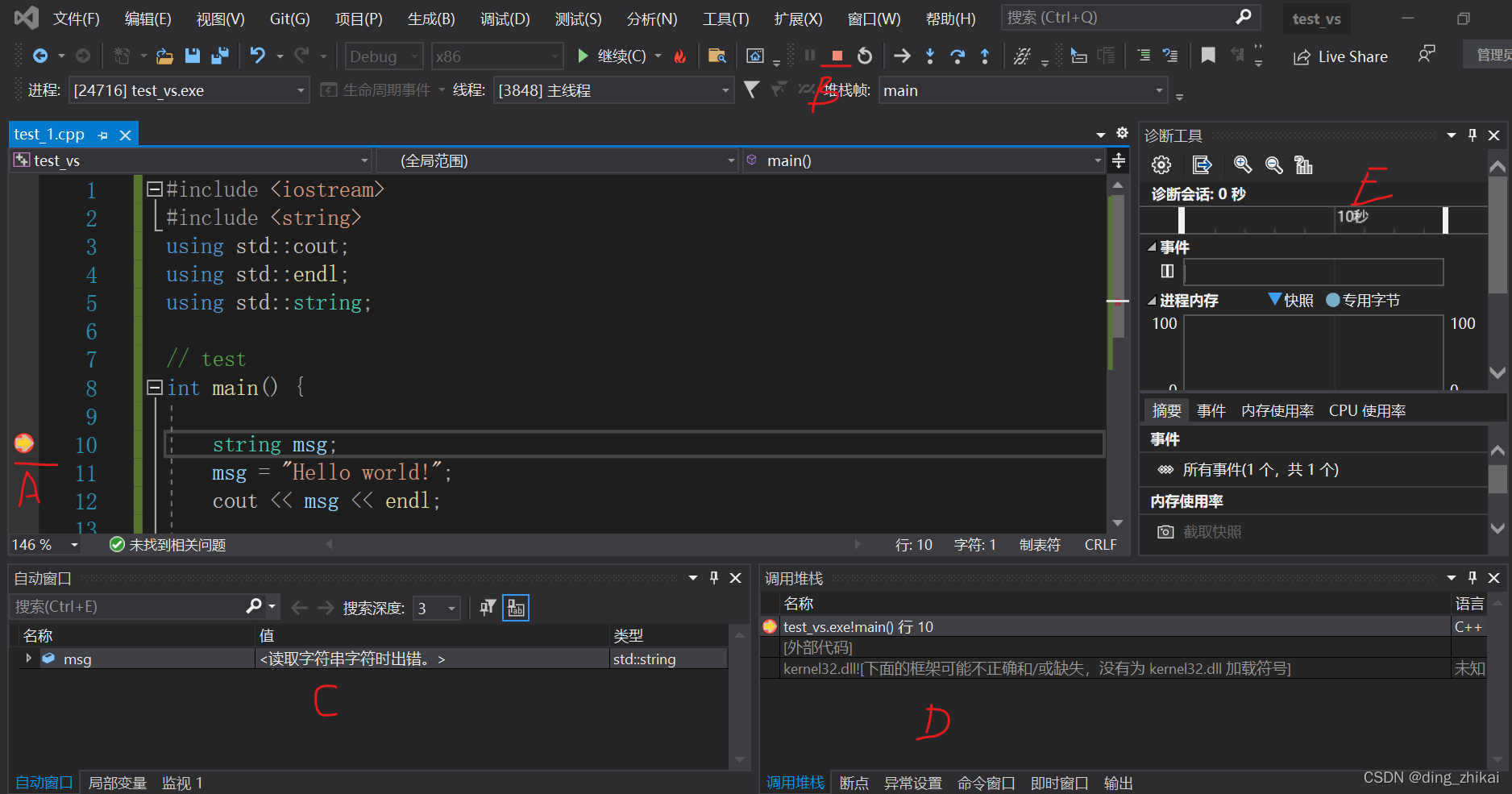Stop debugging with the red stop button

pyautogui.click(x=837, y=56)
